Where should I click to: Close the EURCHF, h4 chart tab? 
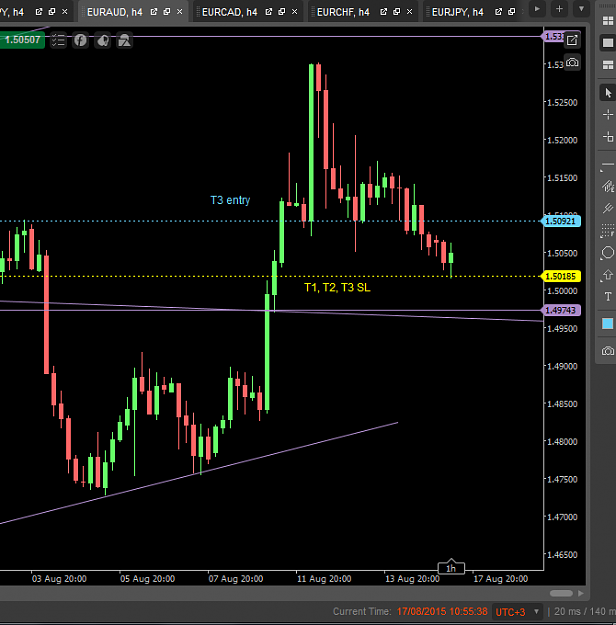point(409,12)
